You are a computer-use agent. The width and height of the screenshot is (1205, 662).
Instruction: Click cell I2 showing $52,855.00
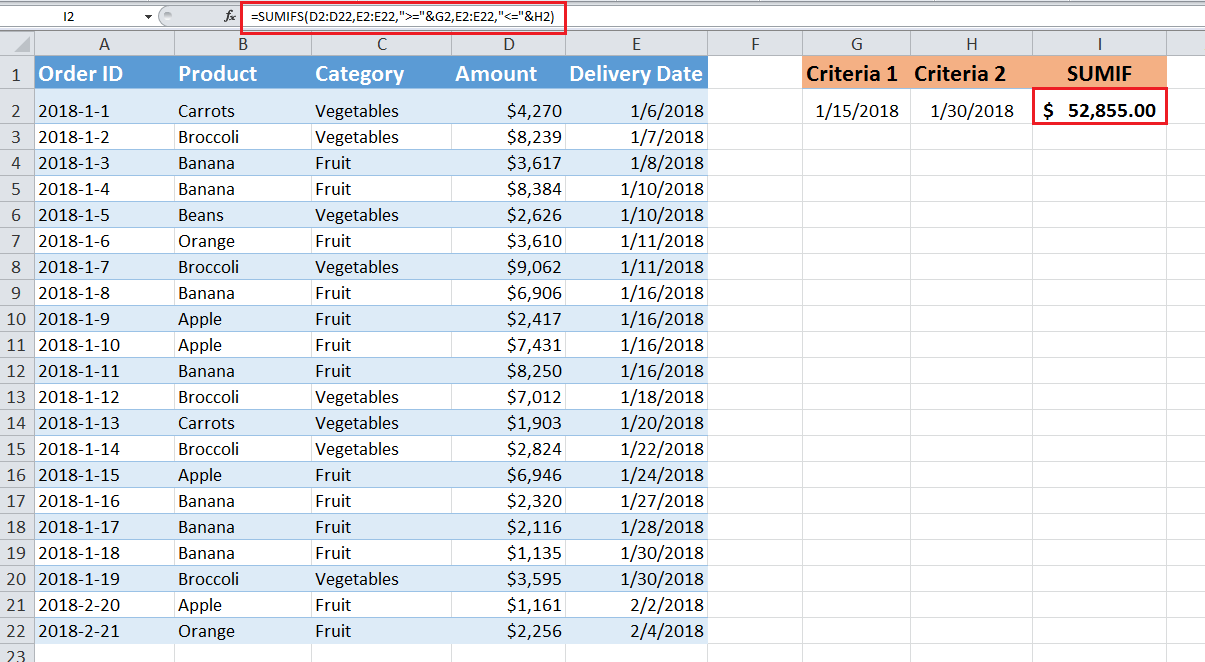tap(1099, 110)
